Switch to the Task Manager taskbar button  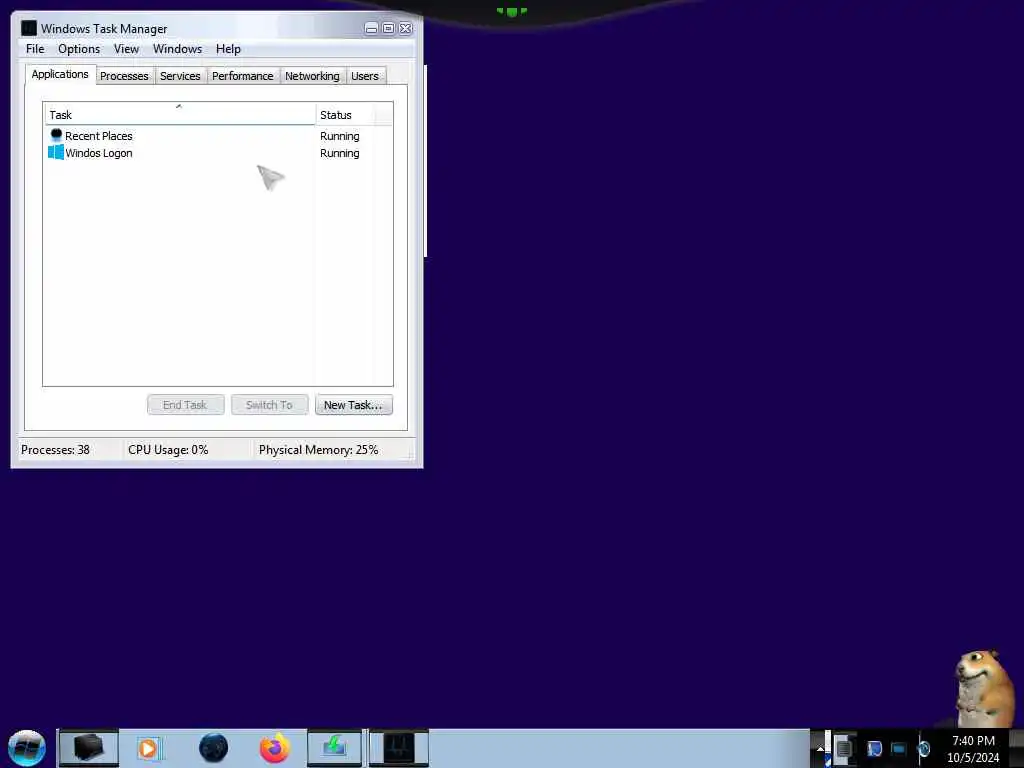399,748
